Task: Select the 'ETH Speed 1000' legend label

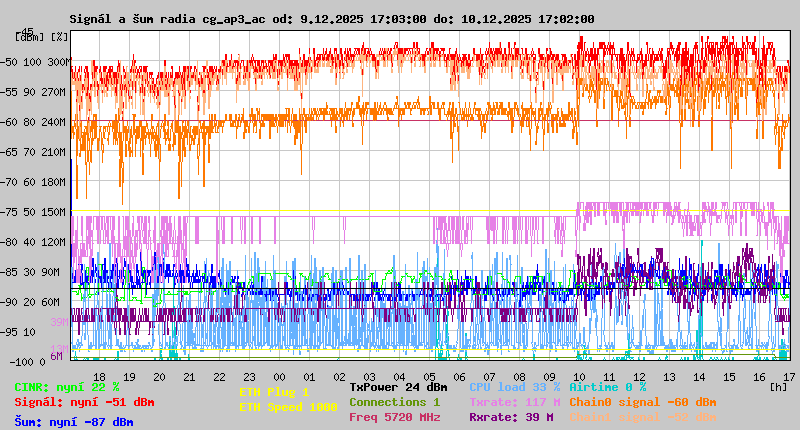Action: click(x=288, y=407)
